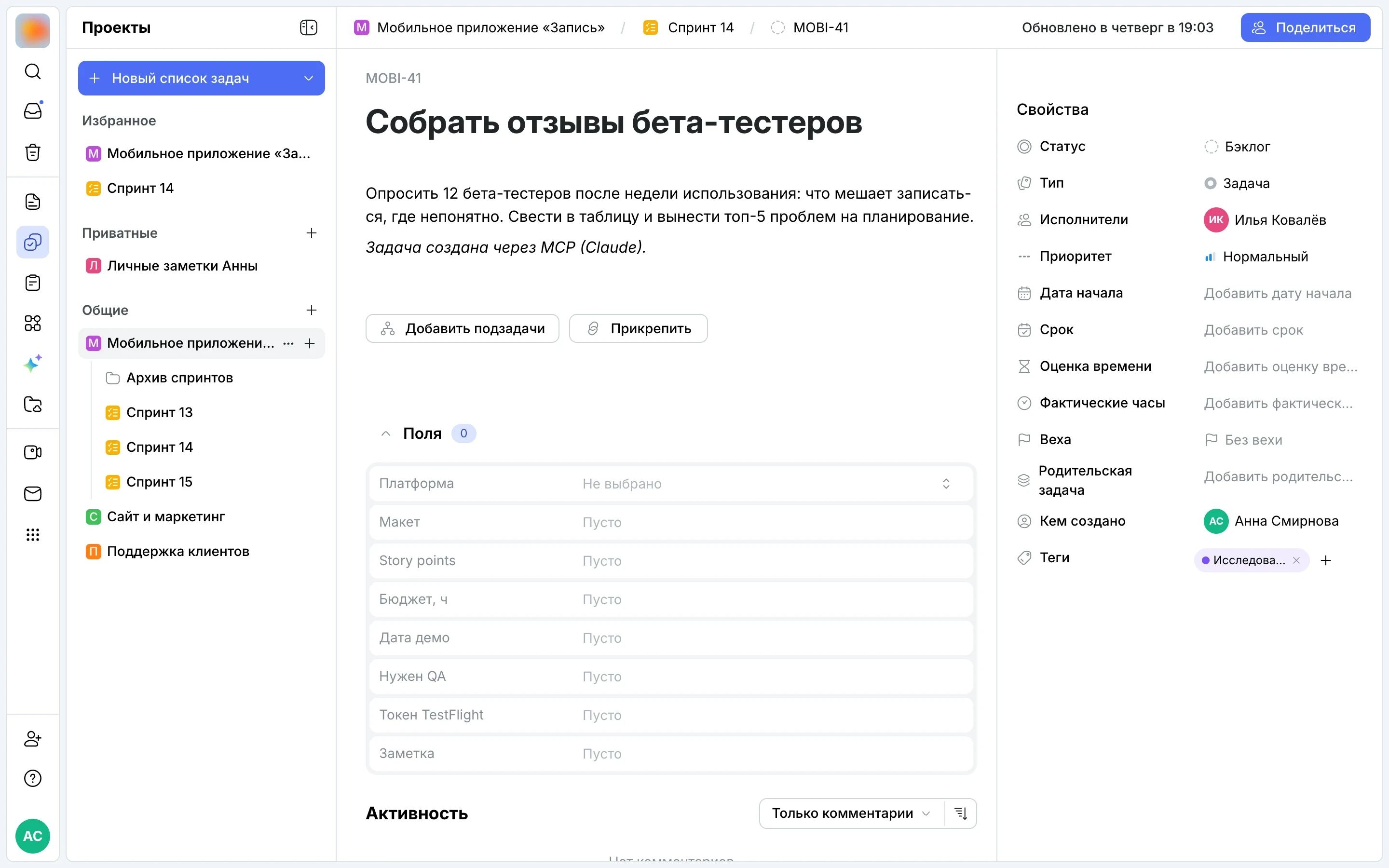The height and width of the screenshot is (868, 1389).
Task: Remove the Исследова... tag
Action: click(x=1296, y=560)
